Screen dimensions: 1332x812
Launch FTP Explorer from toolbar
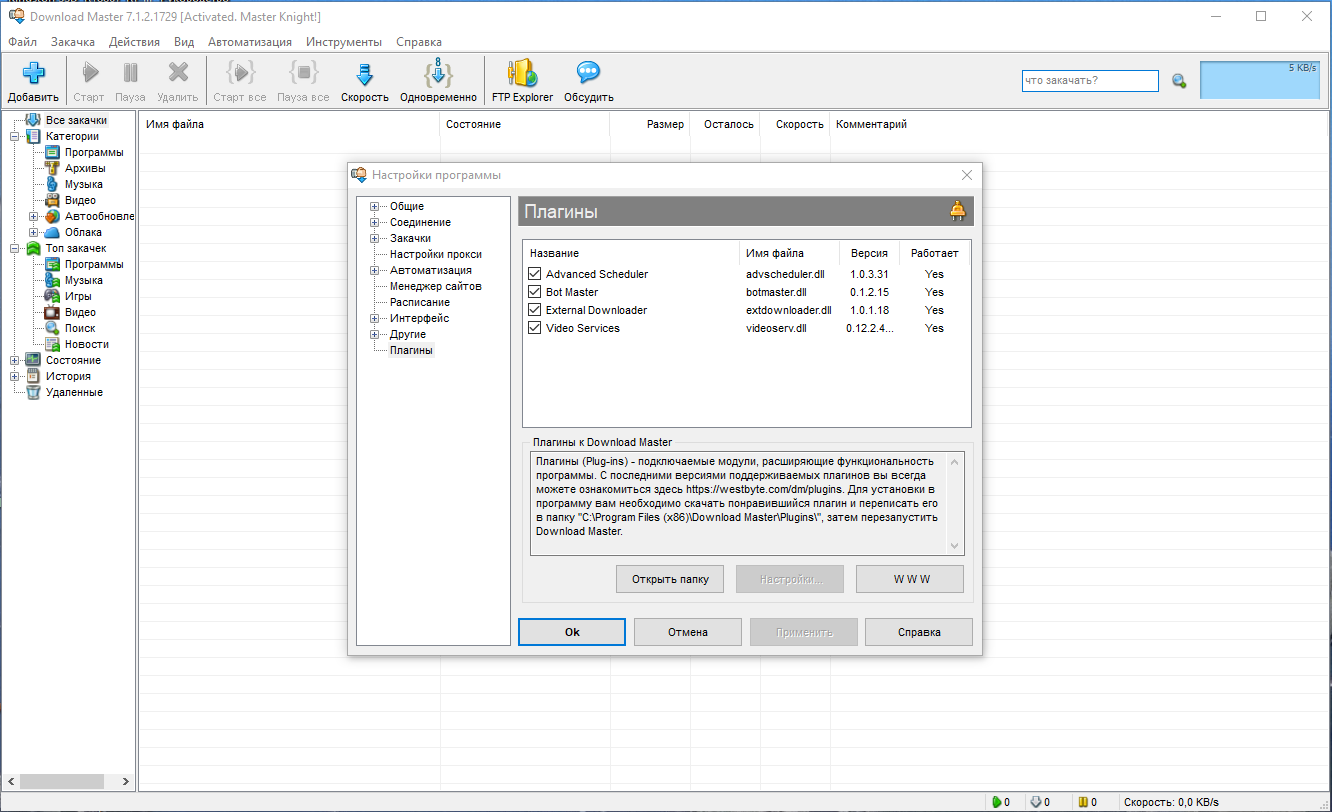pyautogui.click(x=522, y=74)
